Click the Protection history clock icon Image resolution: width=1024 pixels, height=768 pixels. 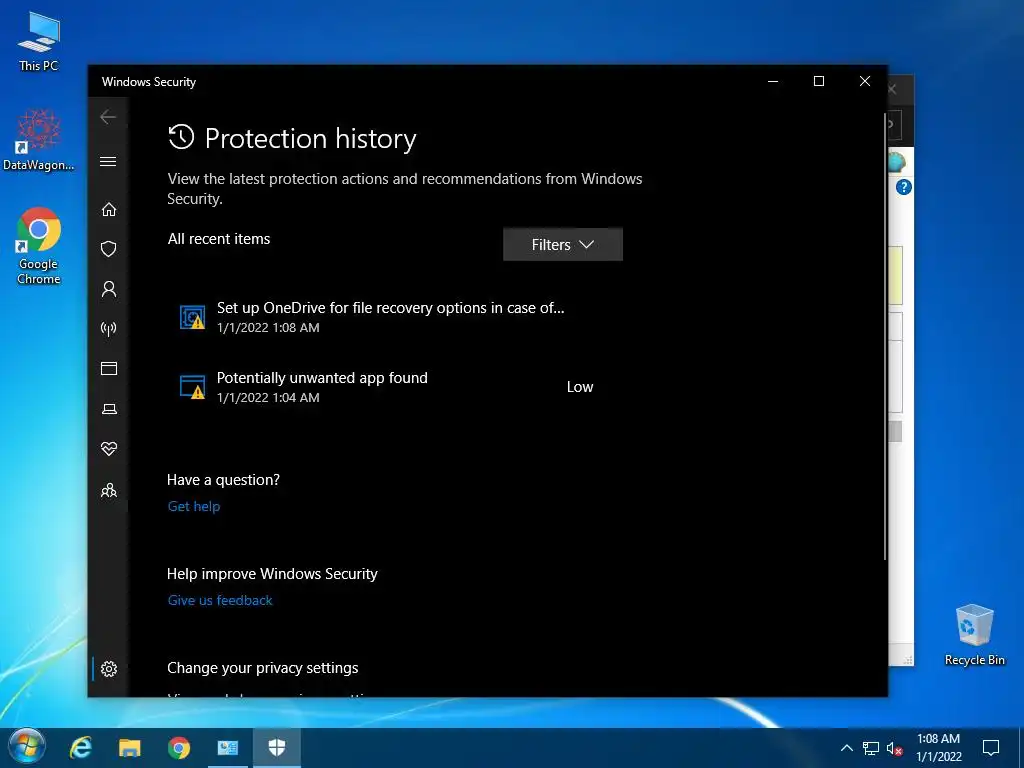click(x=181, y=137)
